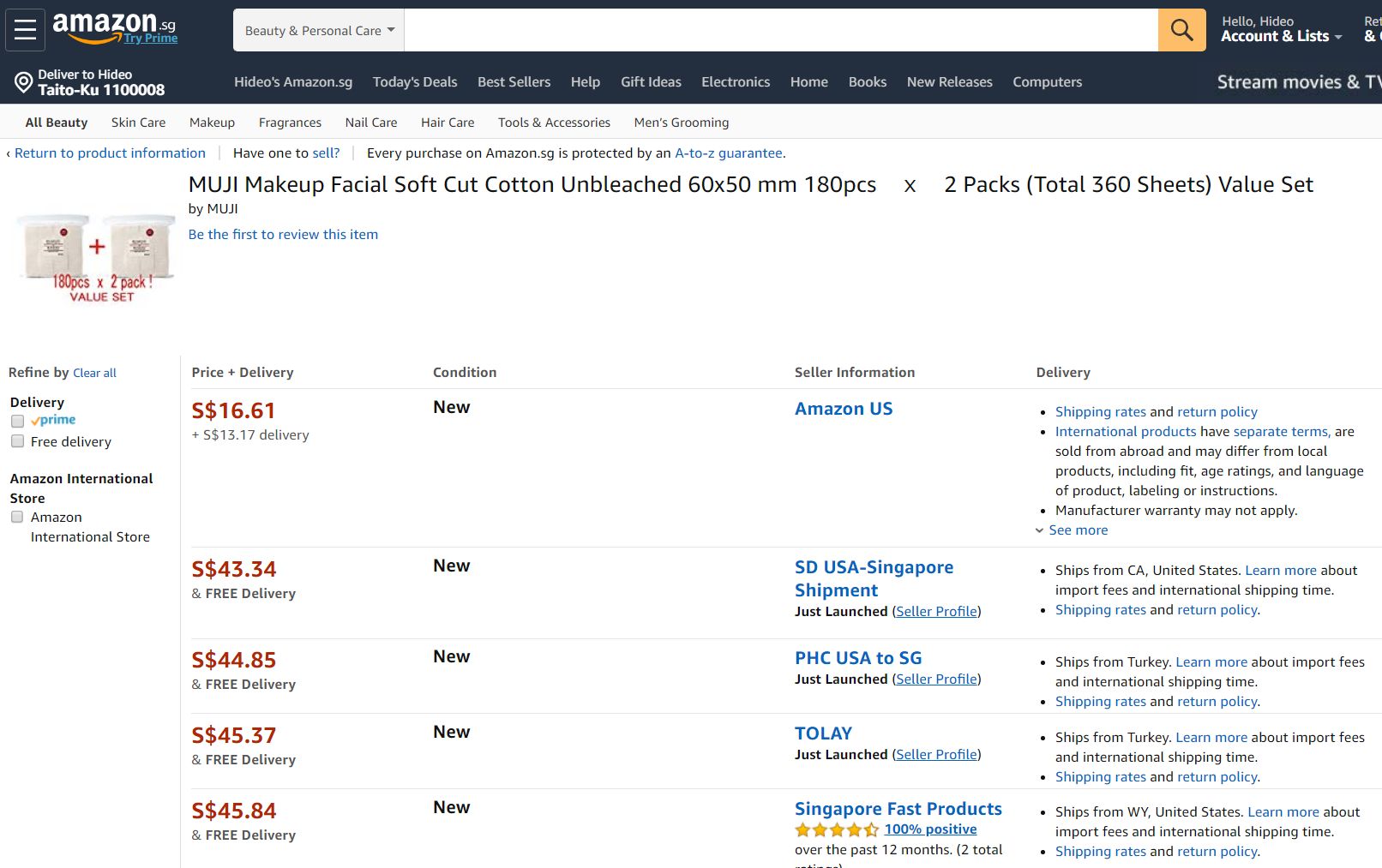Click the S$16.61 price
Viewport: 1382px width, 868px height.
click(233, 411)
